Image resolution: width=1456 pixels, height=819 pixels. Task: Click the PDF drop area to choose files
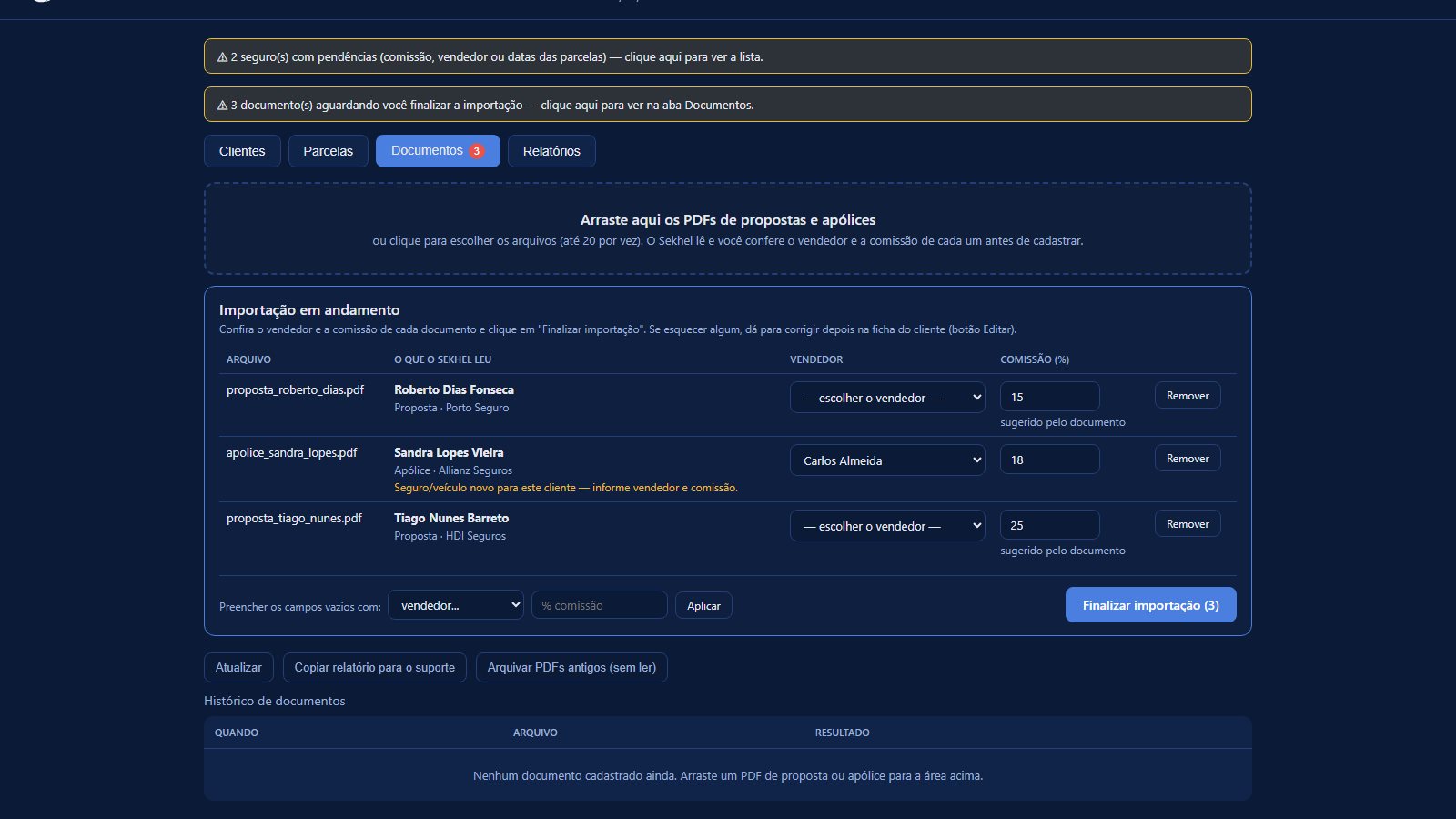point(727,228)
